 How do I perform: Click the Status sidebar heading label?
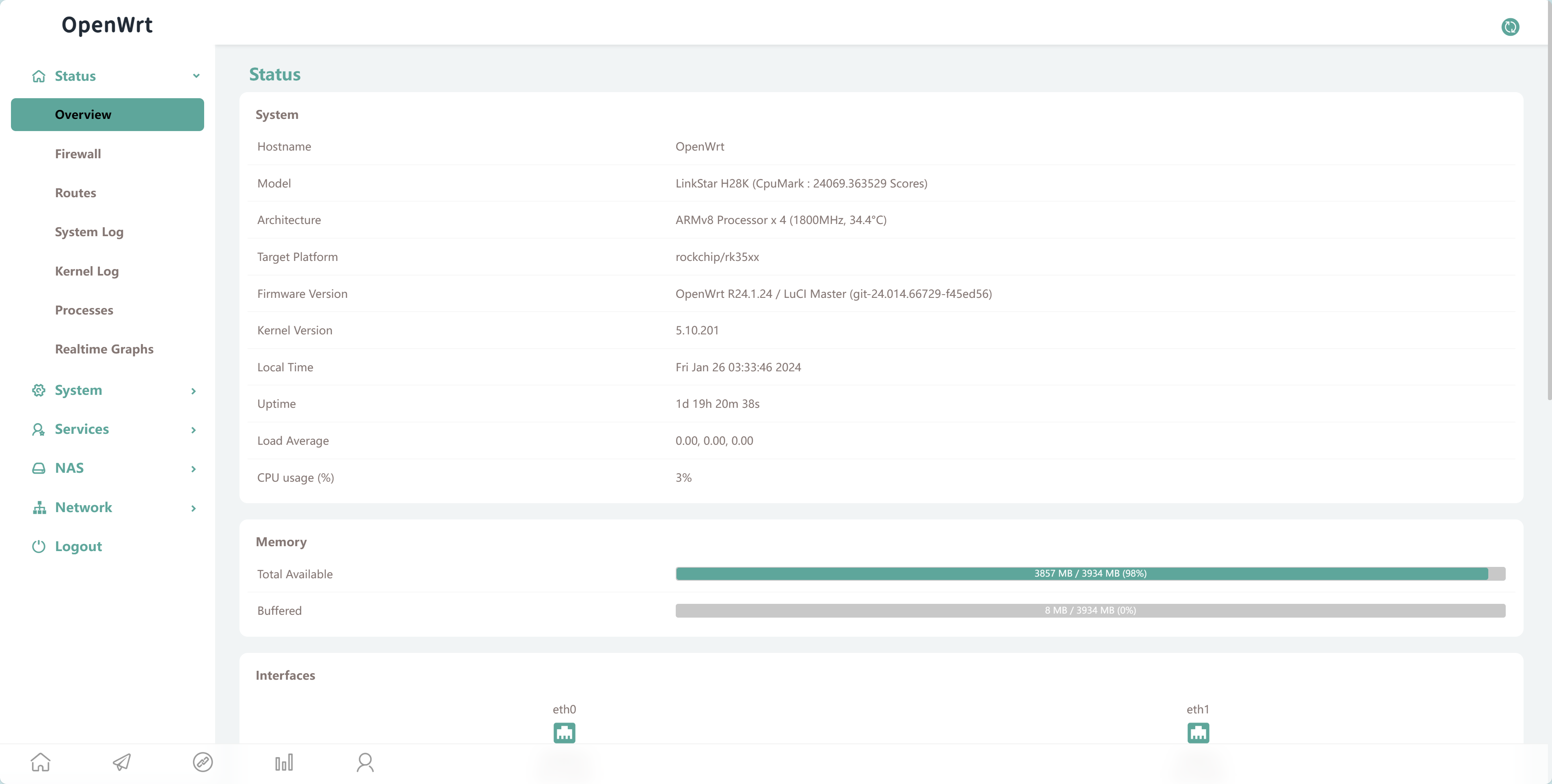[x=75, y=76]
